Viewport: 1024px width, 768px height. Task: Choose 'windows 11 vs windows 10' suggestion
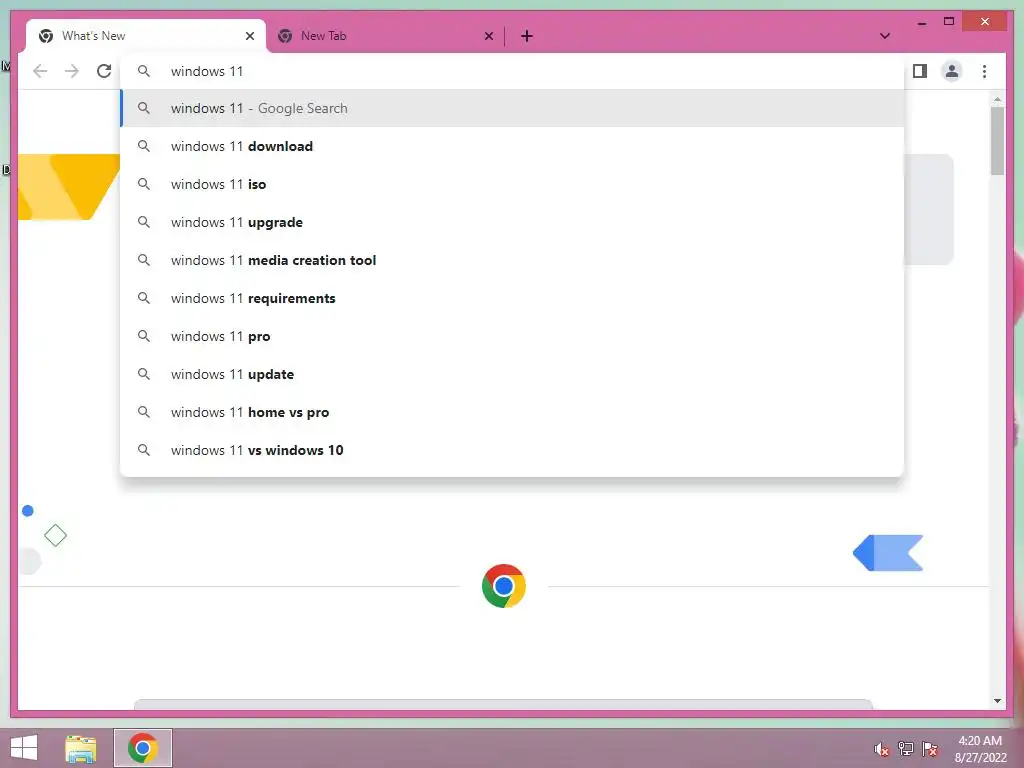pos(512,450)
